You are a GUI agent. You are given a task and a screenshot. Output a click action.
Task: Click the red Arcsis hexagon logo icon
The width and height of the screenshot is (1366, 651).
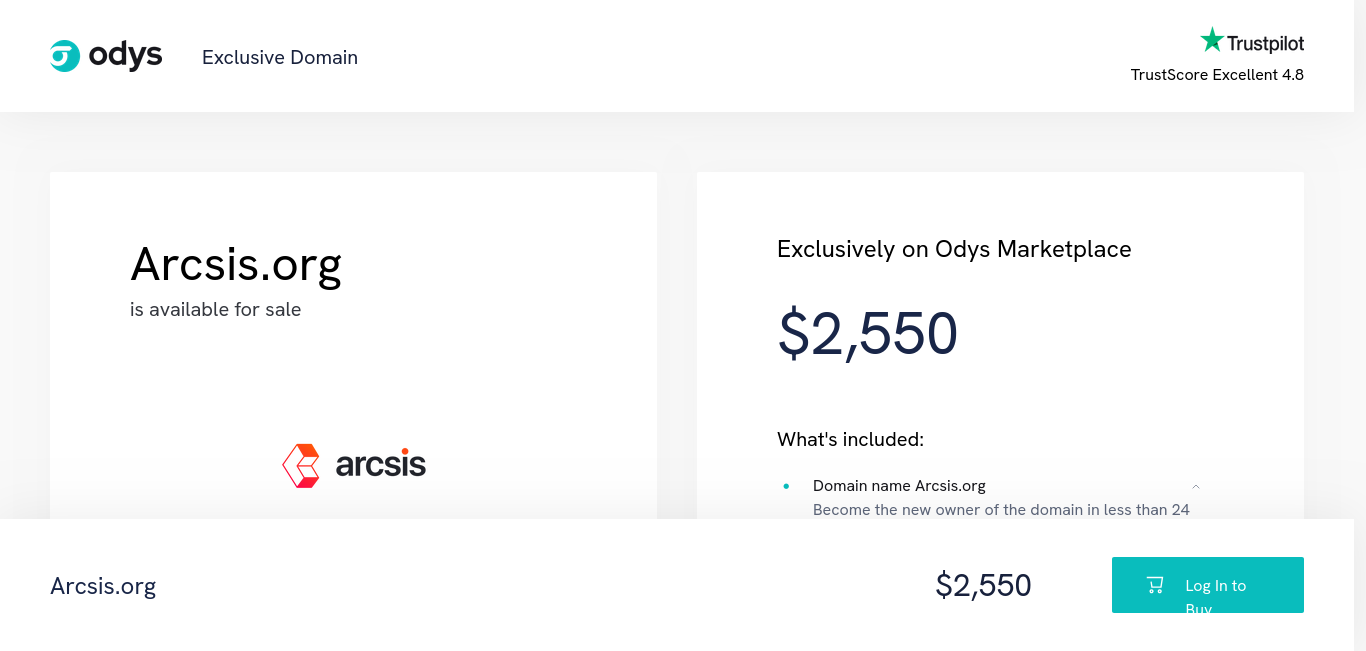pyautogui.click(x=301, y=465)
